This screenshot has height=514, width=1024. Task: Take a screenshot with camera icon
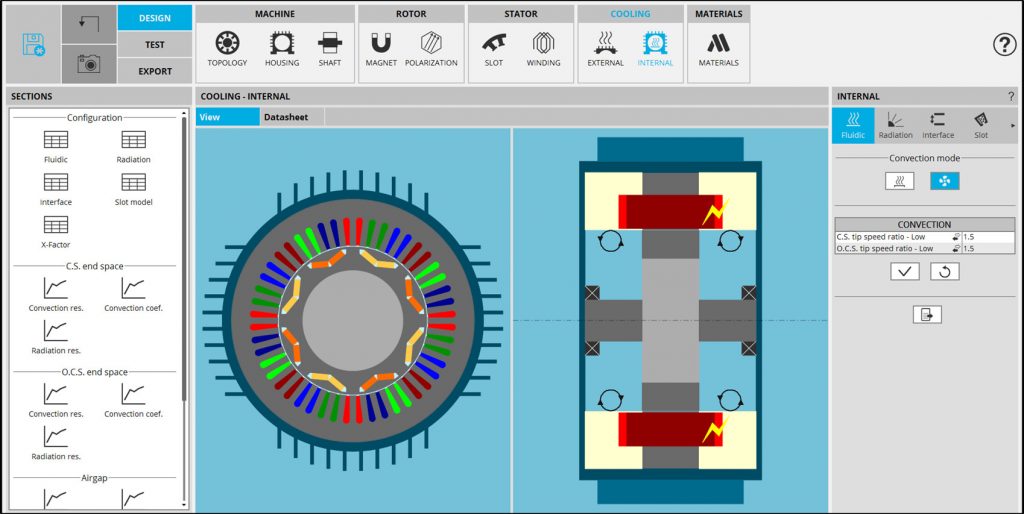pos(88,65)
